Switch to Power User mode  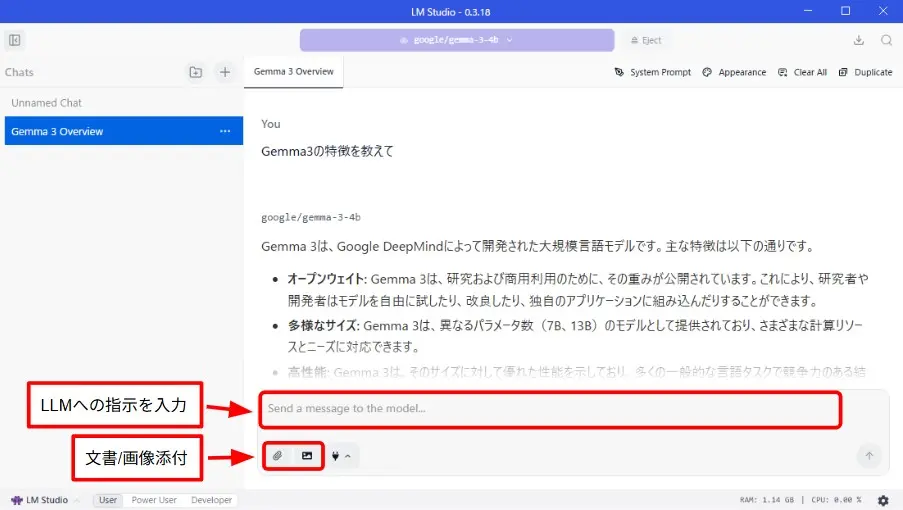coord(154,500)
